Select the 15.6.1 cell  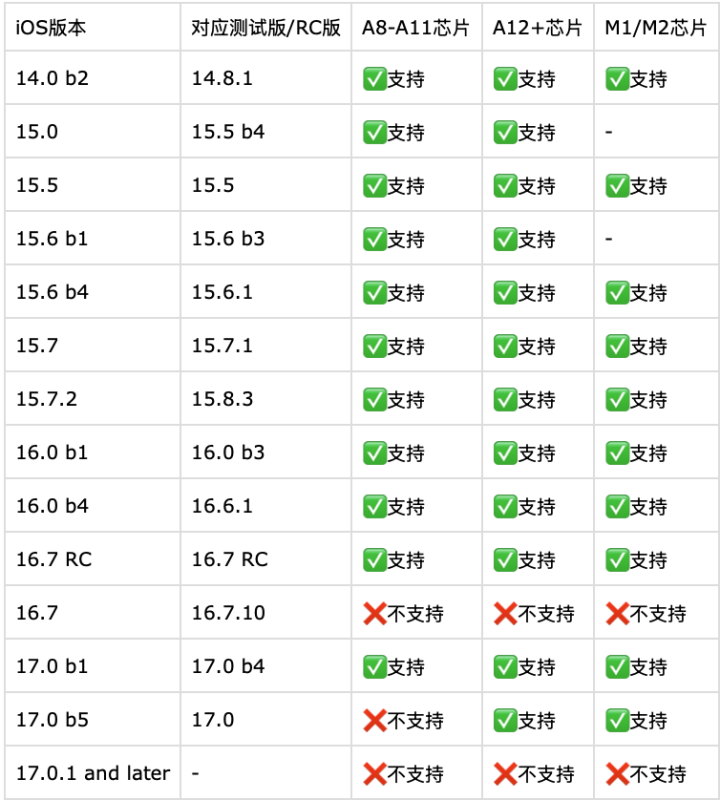point(265,292)
